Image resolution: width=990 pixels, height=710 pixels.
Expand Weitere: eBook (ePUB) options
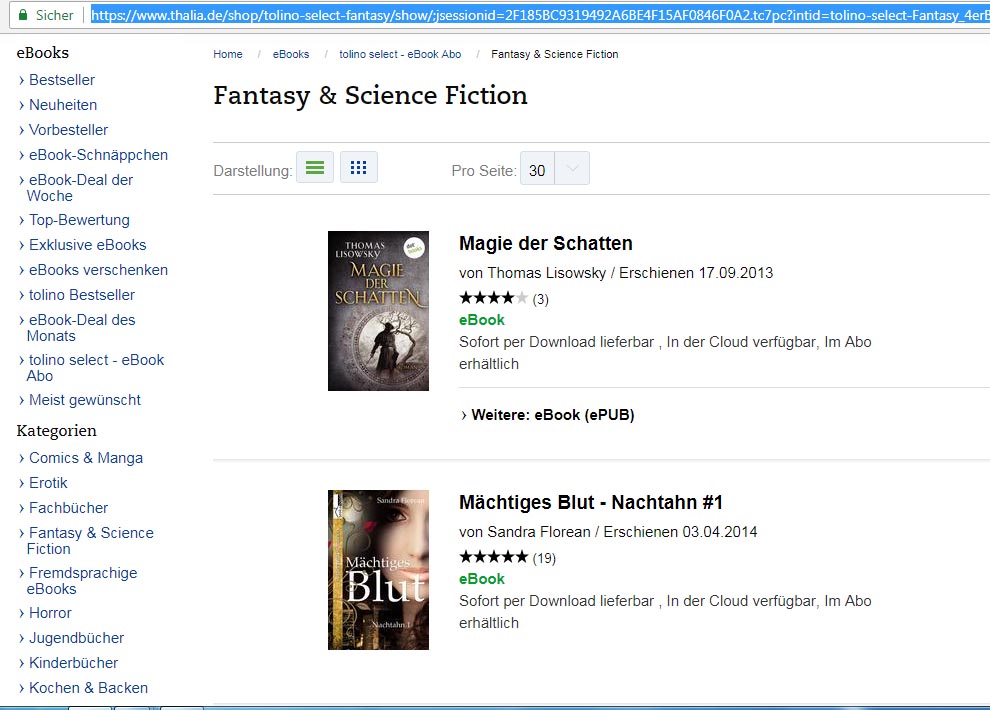click(x=547, y=415)
